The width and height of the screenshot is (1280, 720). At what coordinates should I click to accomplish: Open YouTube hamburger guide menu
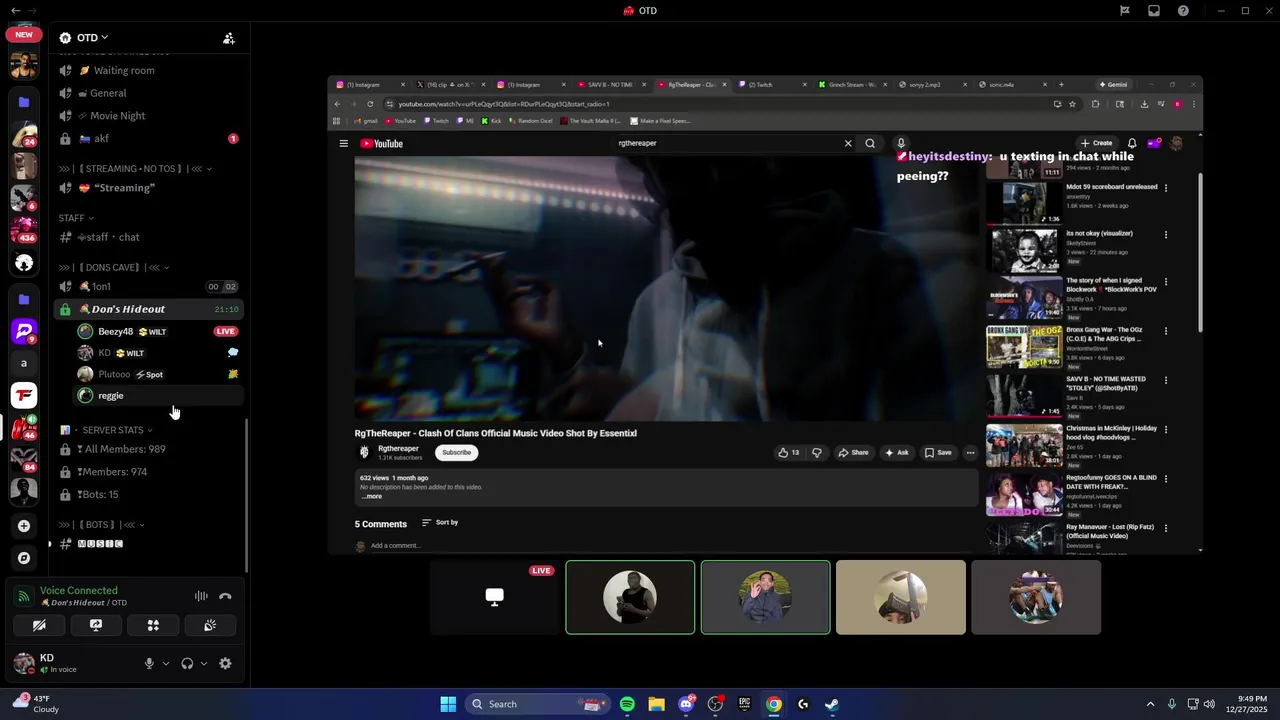click(x=343, y=144)
